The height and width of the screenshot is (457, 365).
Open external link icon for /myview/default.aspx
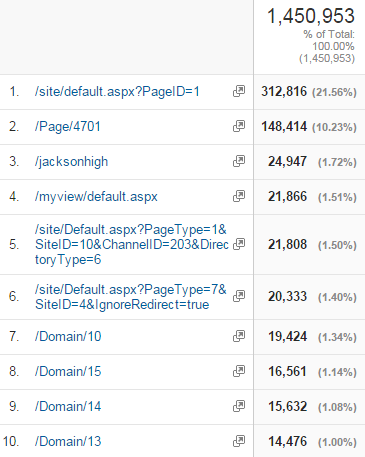(239, 196)
